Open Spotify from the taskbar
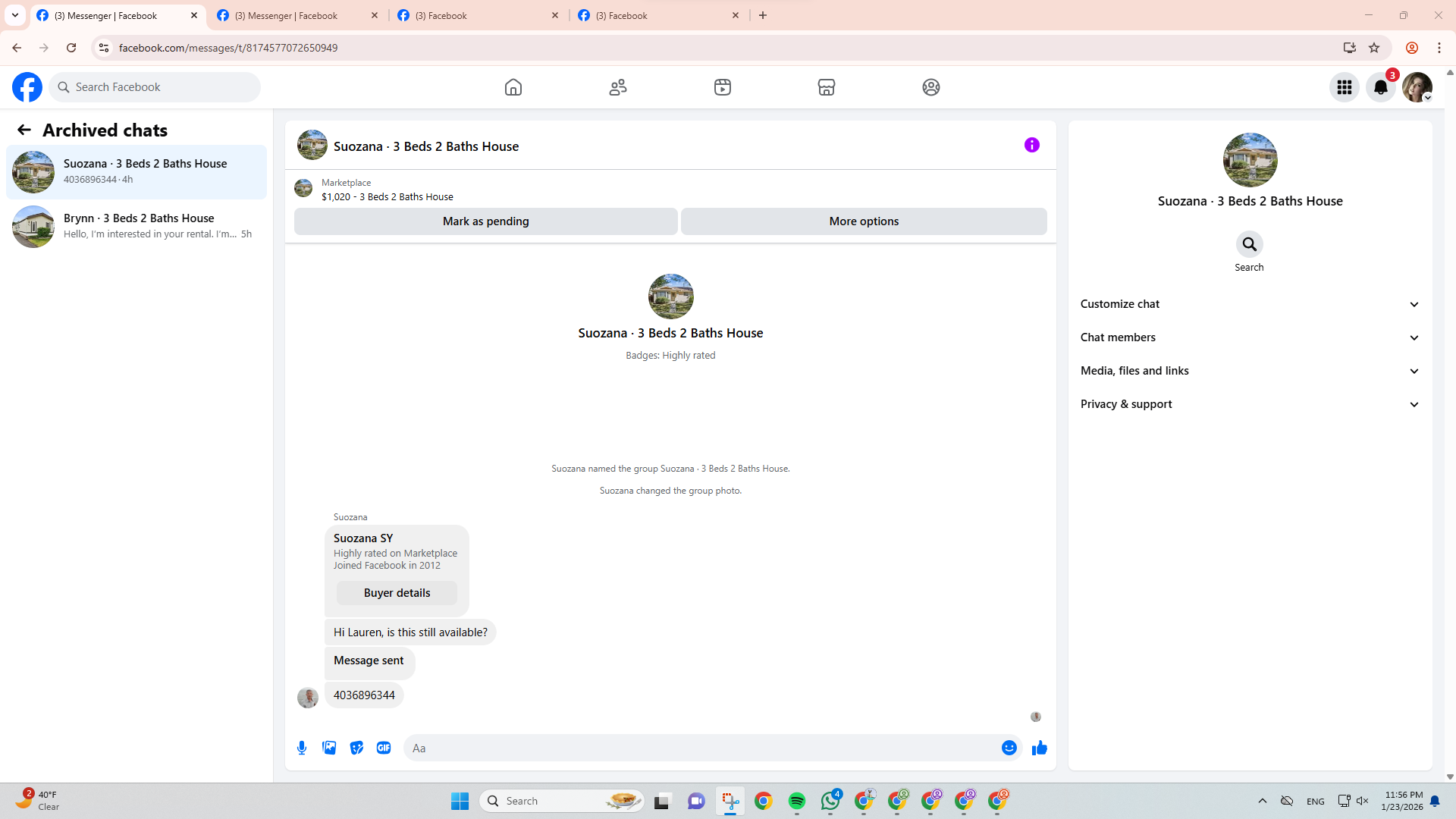Screen dimensions: 1456x819 click(x=796, y=801)
